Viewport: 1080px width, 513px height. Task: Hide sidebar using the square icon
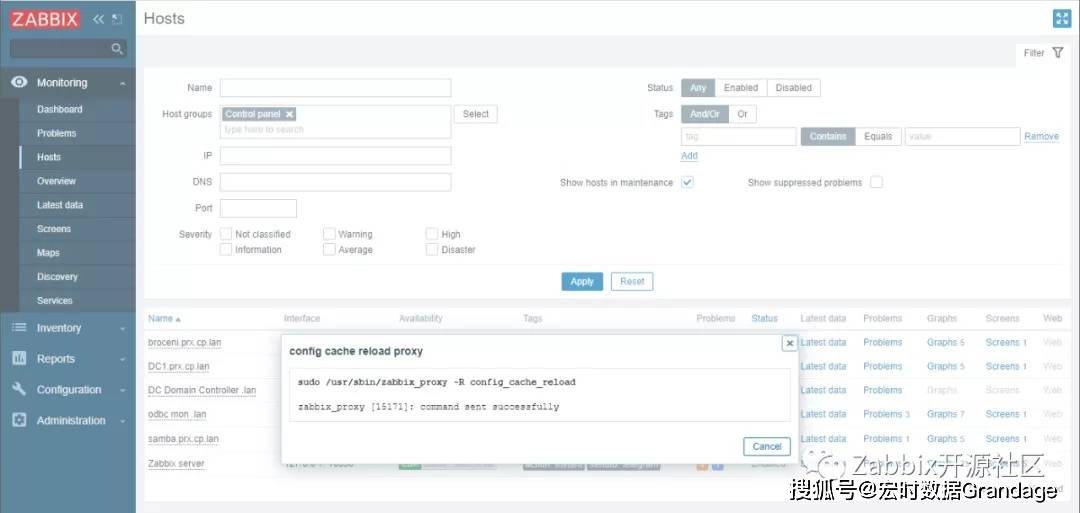coord(117,19)
